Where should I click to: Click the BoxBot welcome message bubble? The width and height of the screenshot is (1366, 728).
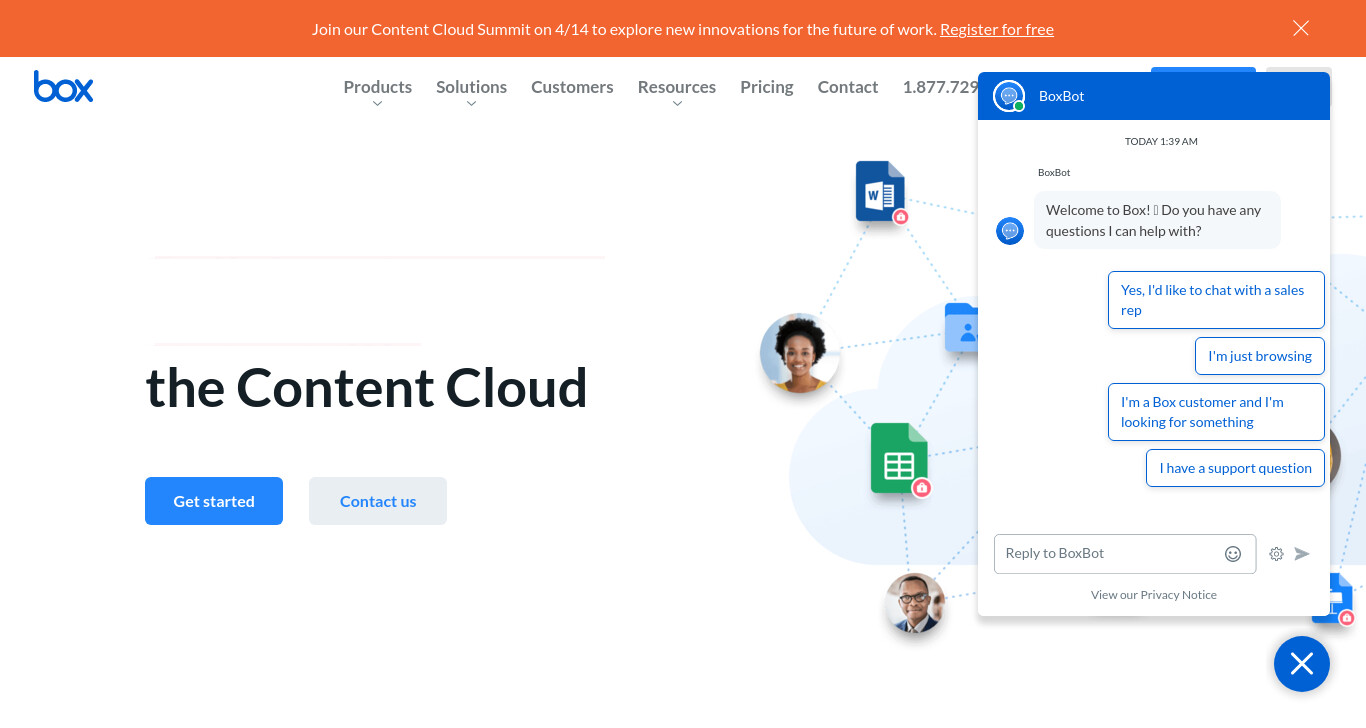coord(1157,220)
